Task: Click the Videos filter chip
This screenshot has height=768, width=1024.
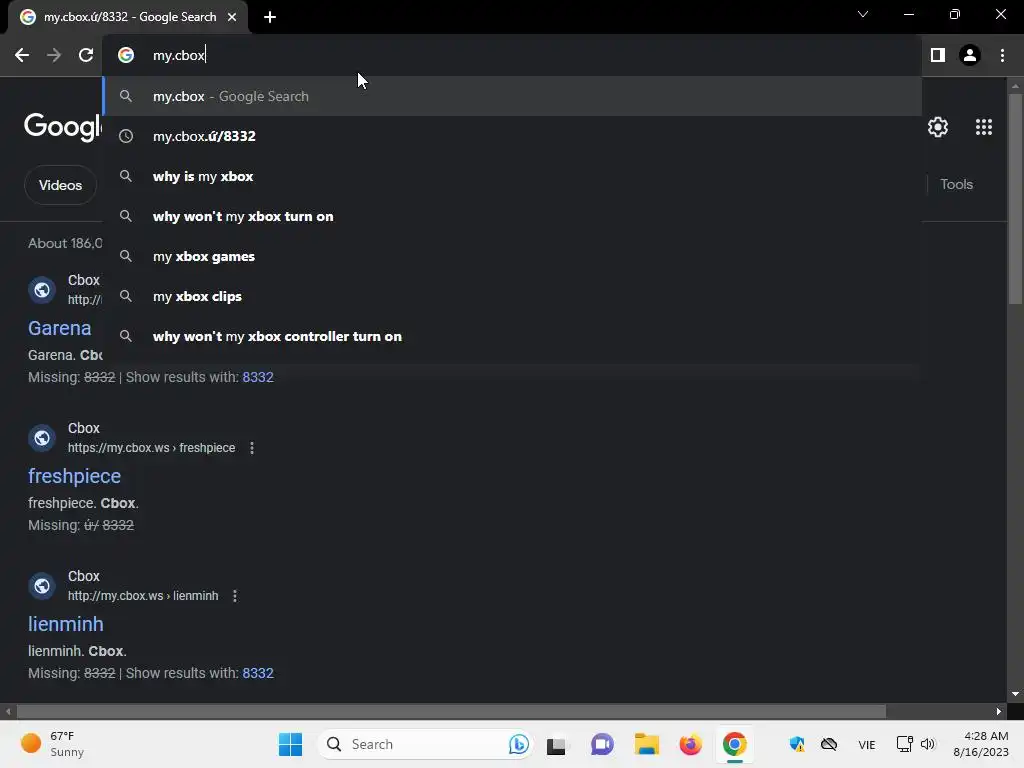Action: [60, 185]
